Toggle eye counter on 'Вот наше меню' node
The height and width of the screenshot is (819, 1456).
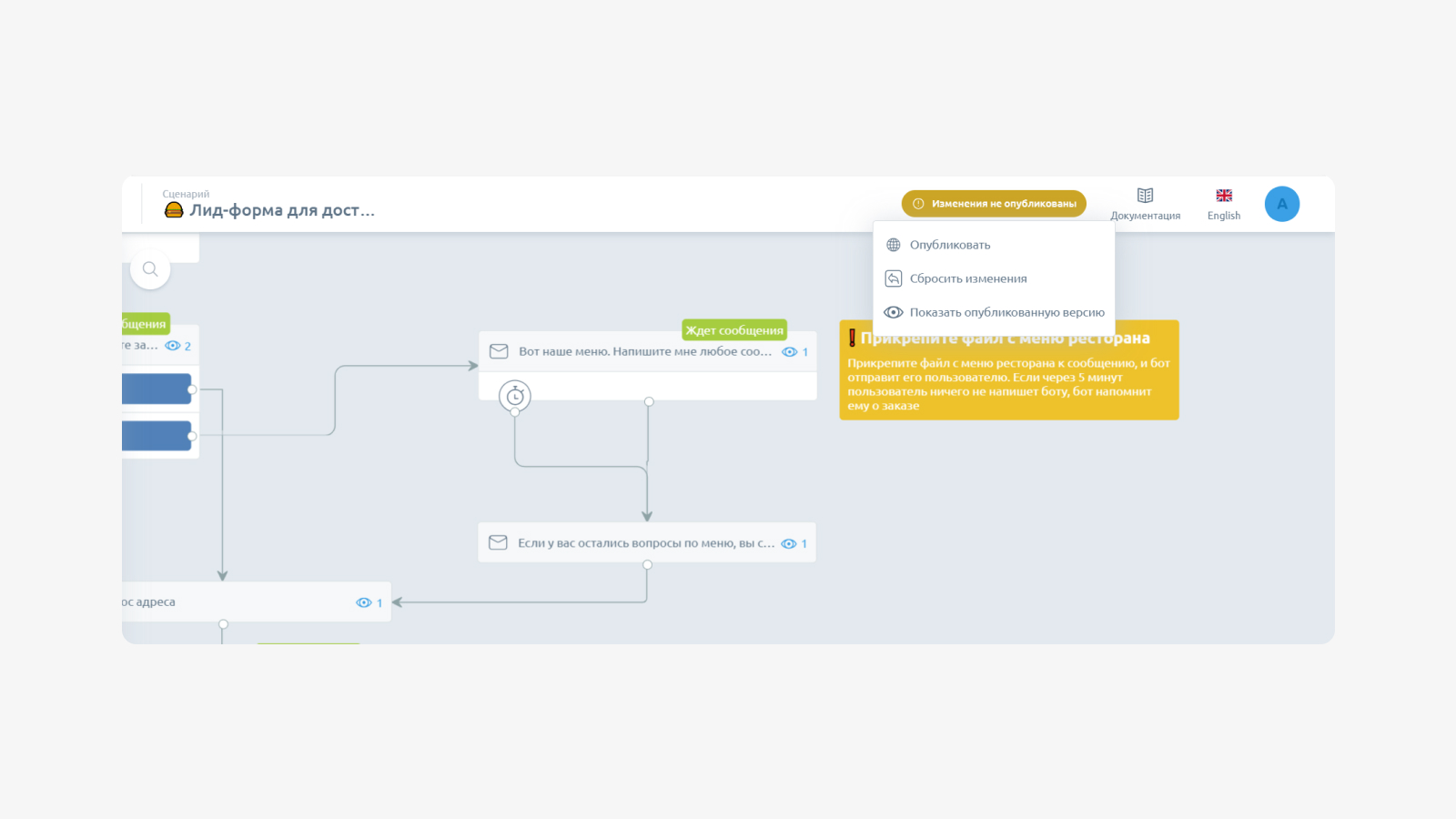[795, 352]
